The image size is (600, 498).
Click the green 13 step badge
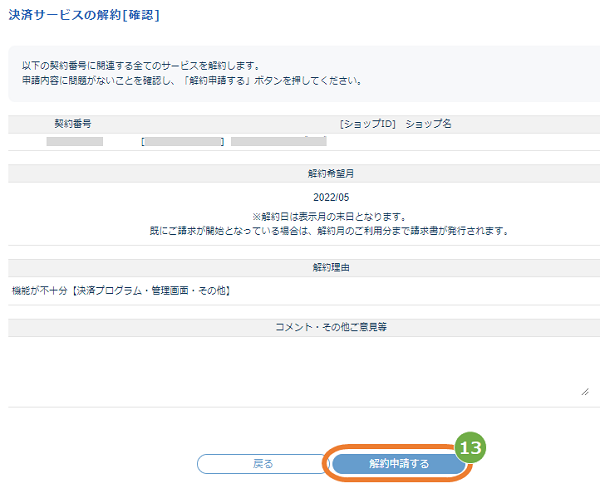pos(470,447)
